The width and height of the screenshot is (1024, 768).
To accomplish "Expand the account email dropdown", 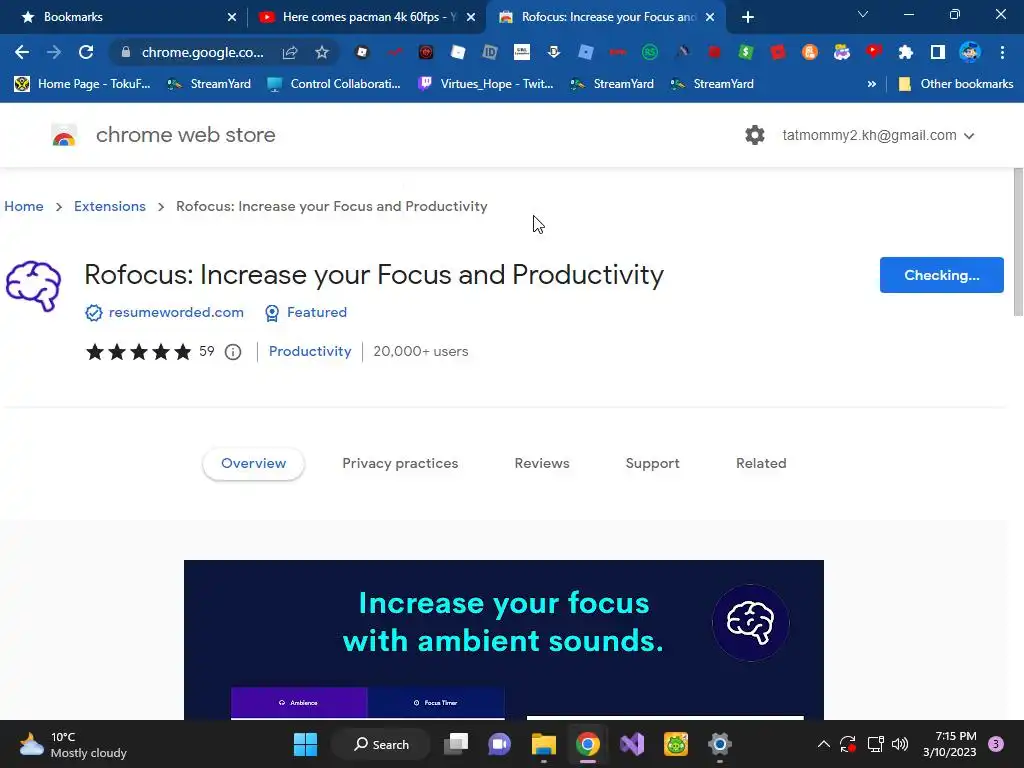I will [x=969, y=136].
